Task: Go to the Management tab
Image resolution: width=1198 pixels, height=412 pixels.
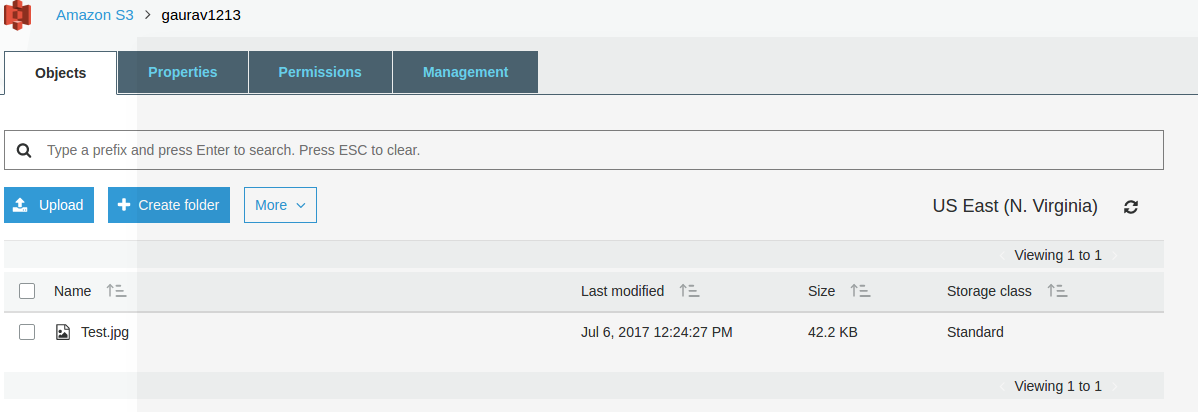Action: (465, 72)
